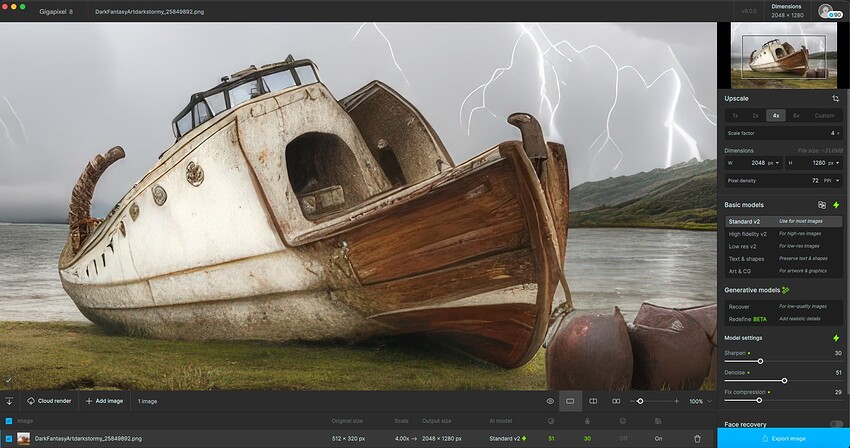This screenshot has height=448, width=850.
Task: Switch to single view mode
Action: coord(570,401)
